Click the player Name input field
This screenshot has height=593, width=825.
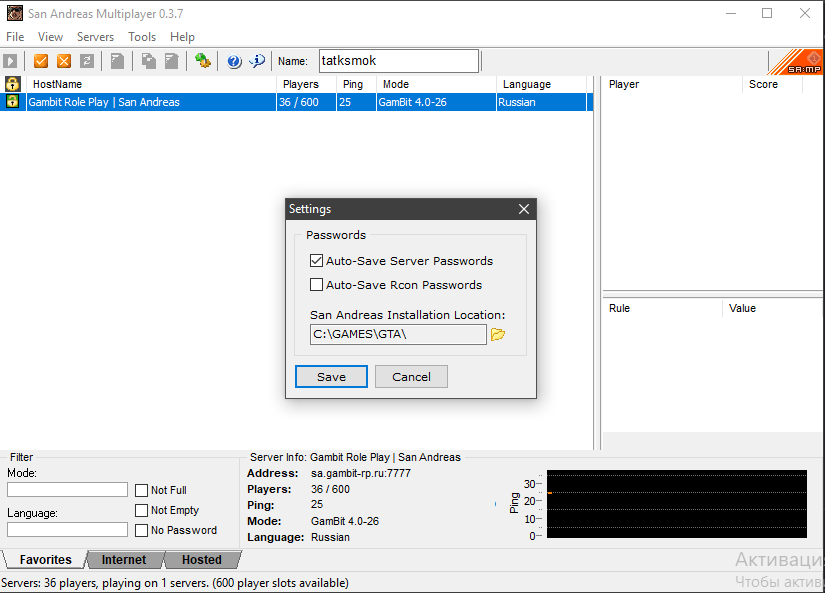coord(398,61)
